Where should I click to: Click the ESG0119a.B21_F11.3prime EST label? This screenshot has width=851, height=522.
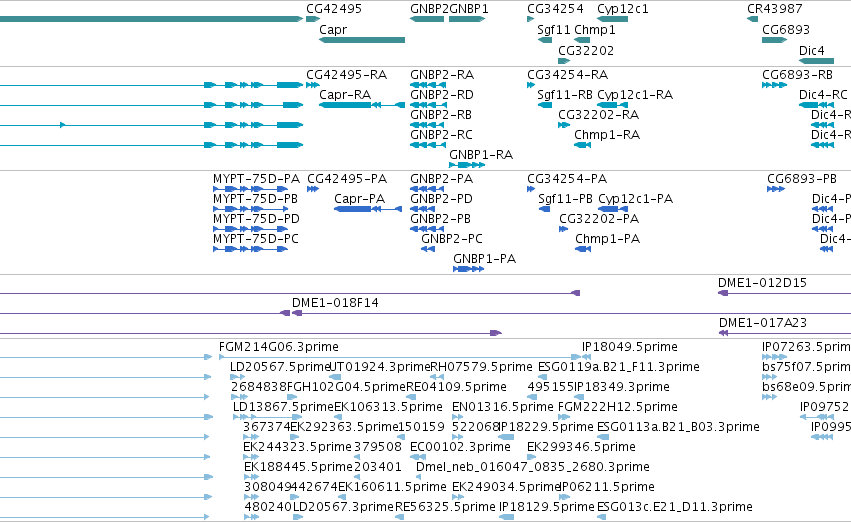click(619, 367)
